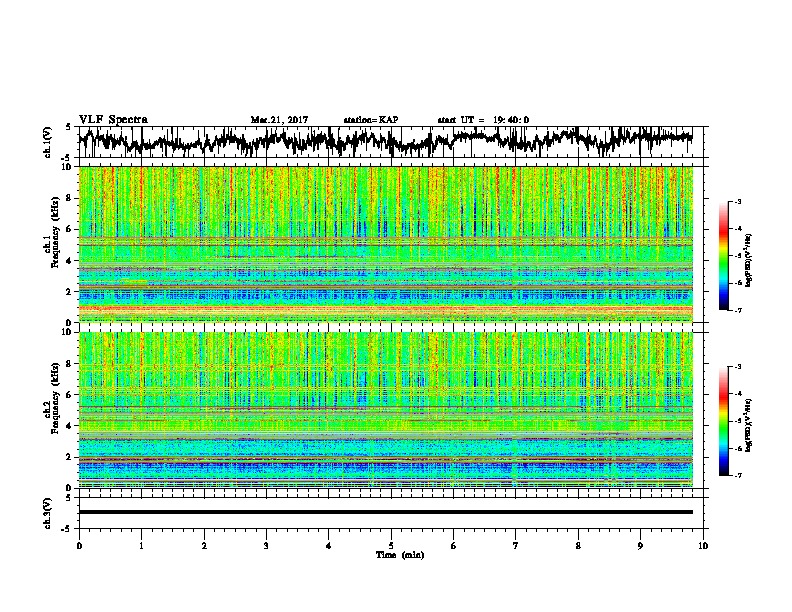Click the ch.2 spectrogram panel
This screenshot has height=612, width=792.
coord(385,410)
